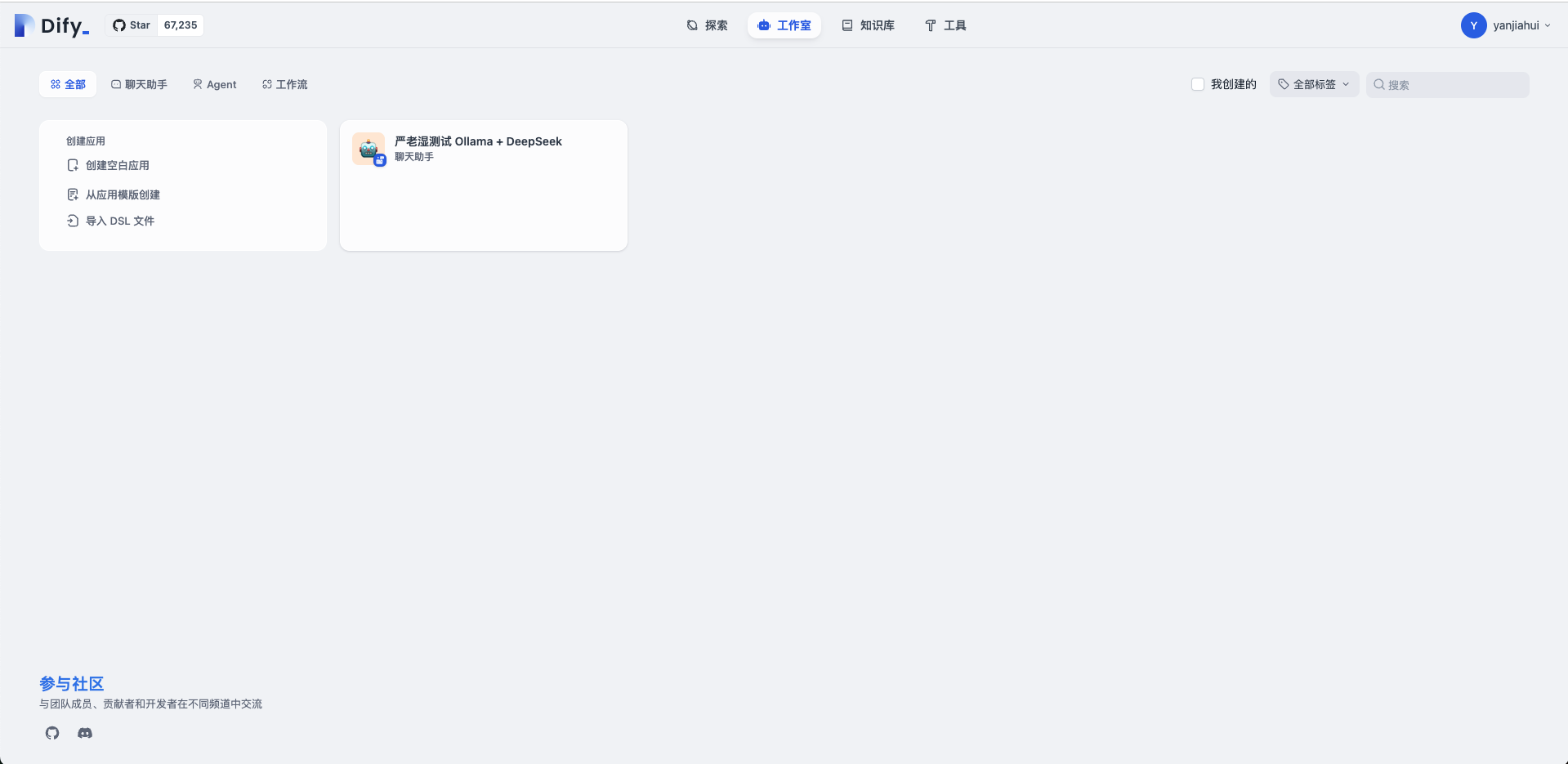This screenshot has height=764, width=1568.
Task: Filter apps by 聊天助手 tab
Action: tap(139, 84)
